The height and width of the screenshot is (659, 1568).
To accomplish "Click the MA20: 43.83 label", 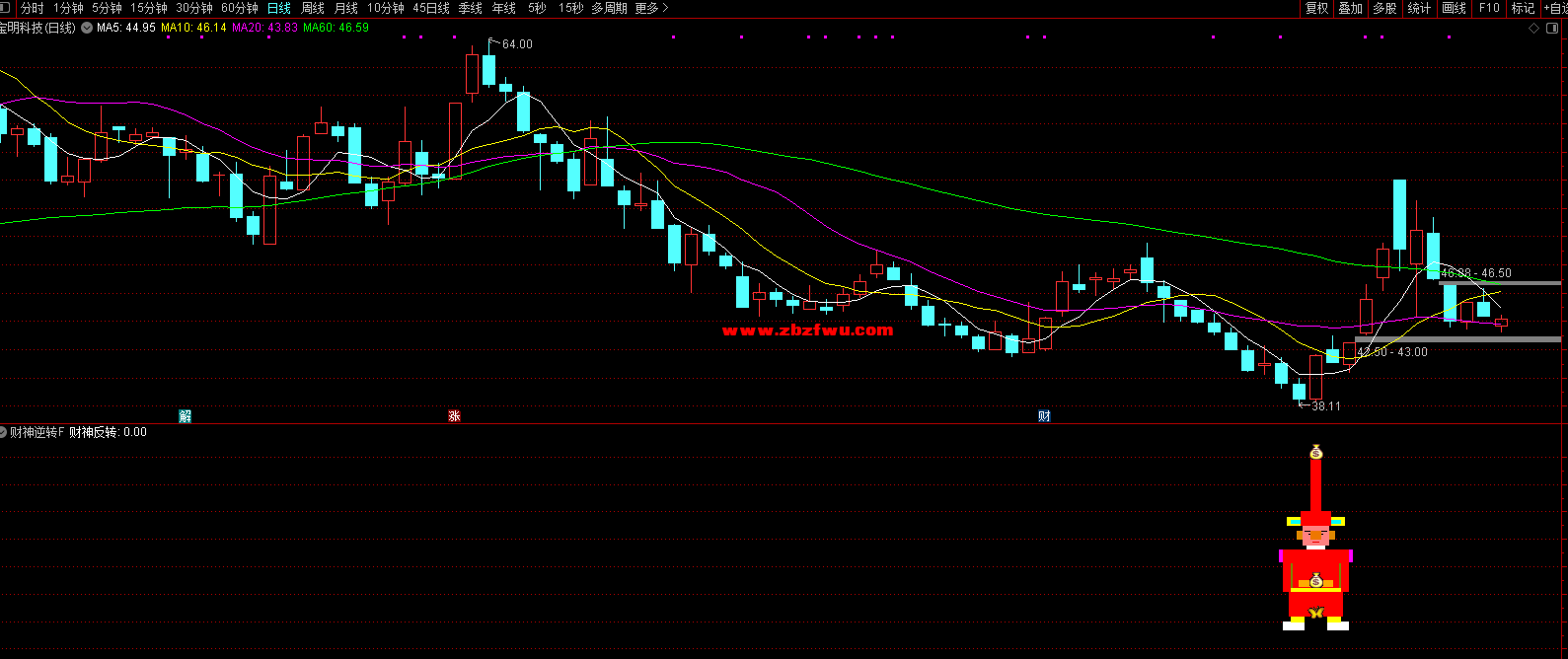I will click(x=264, y=28).
